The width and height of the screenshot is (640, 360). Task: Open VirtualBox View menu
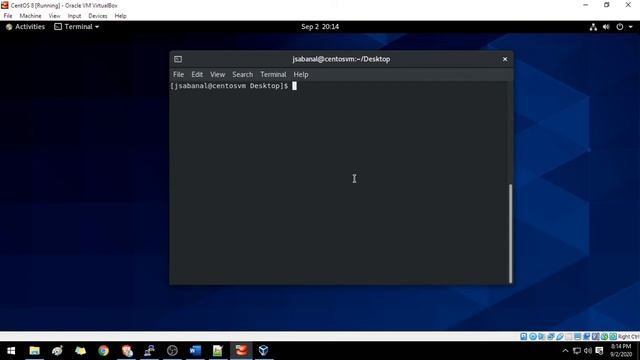tap(54, 16)
